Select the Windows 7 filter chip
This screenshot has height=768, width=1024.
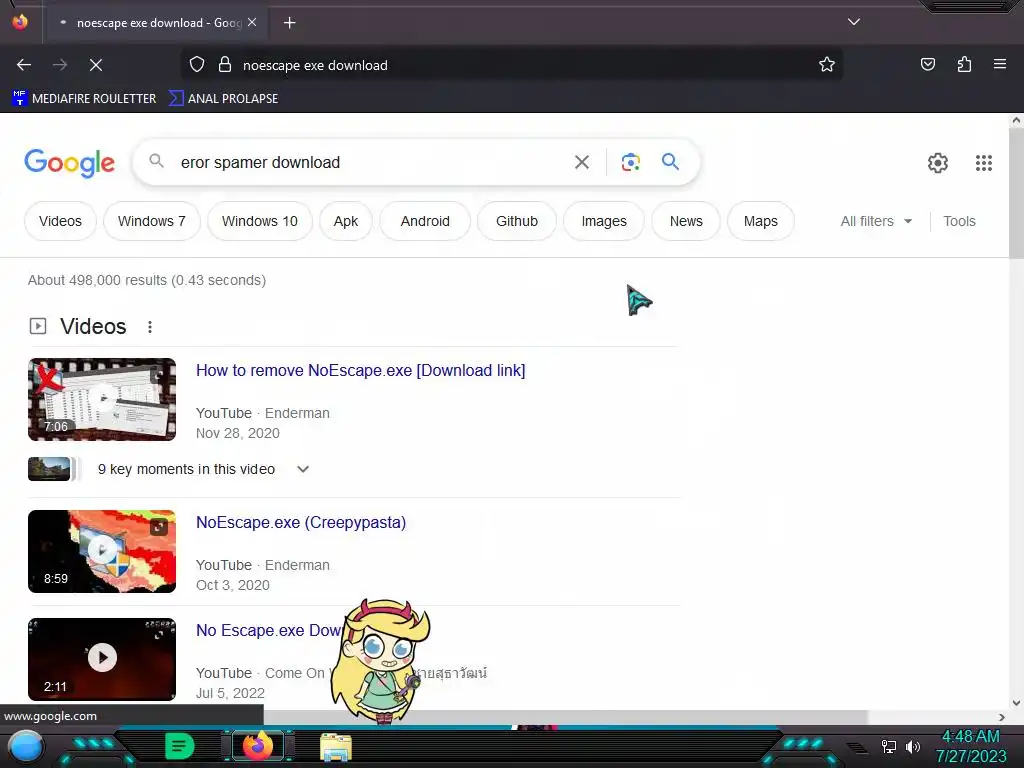pos(152,221)
